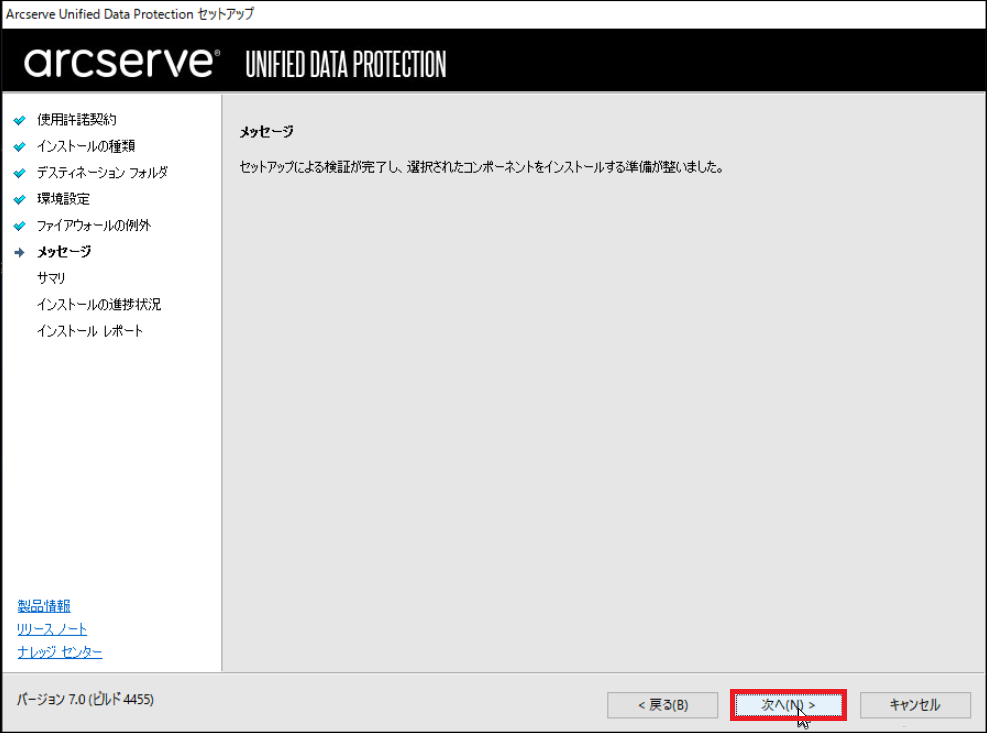Click the セットアップによる検証が完了し message text
Image resolution: width=987 pixels, height=733 pixels.
pyautogui.click(x=482, y=167)
